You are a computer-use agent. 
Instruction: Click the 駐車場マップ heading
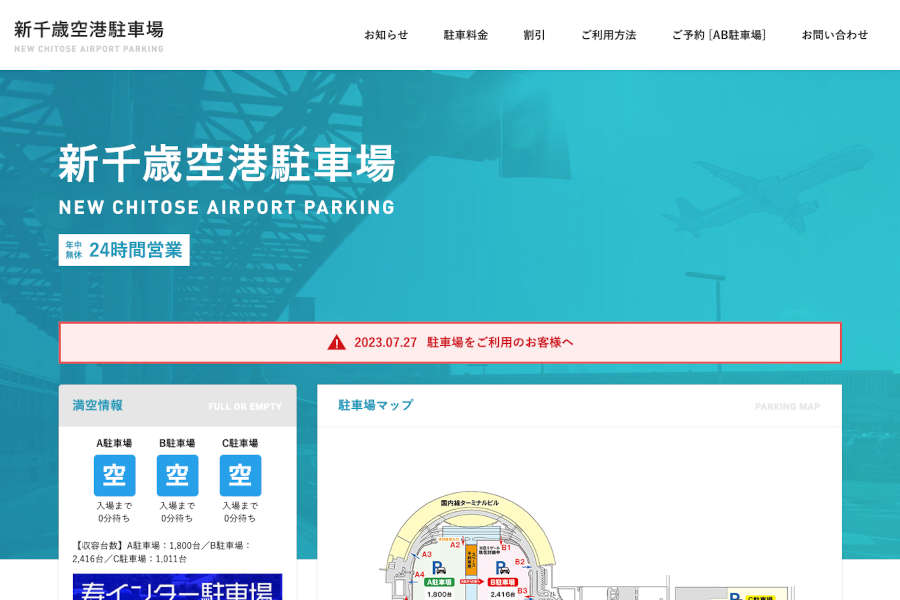coord(375,405)
